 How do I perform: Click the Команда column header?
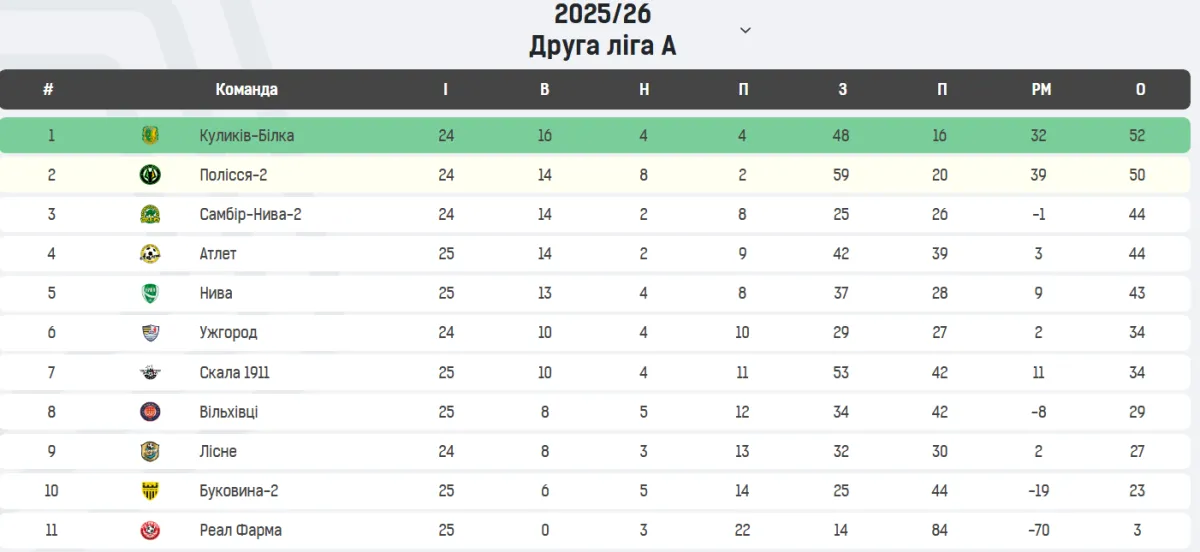(246, 89)
